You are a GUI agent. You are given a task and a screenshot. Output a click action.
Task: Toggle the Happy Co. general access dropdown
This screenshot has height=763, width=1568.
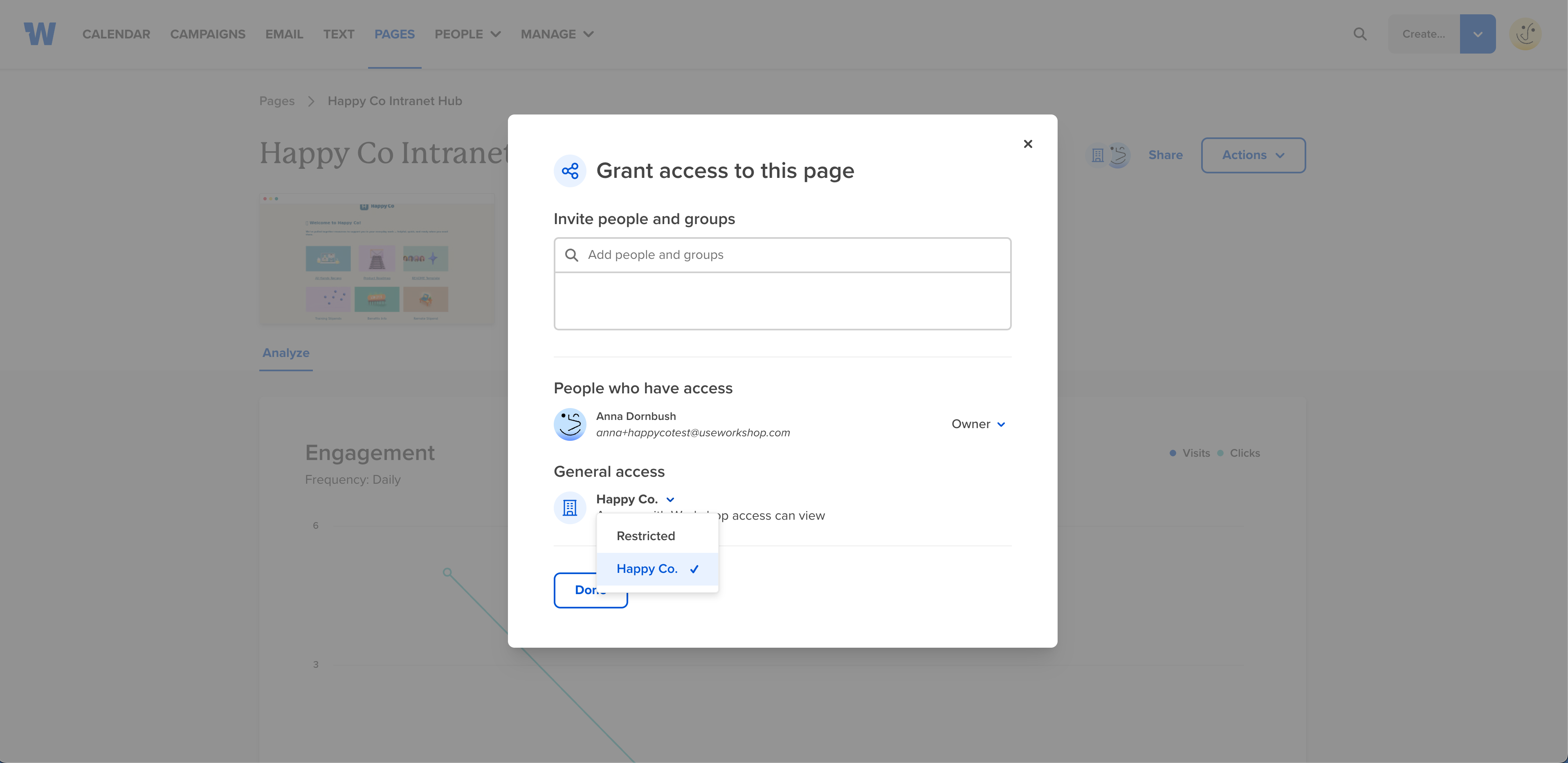(x=636, y=500)
